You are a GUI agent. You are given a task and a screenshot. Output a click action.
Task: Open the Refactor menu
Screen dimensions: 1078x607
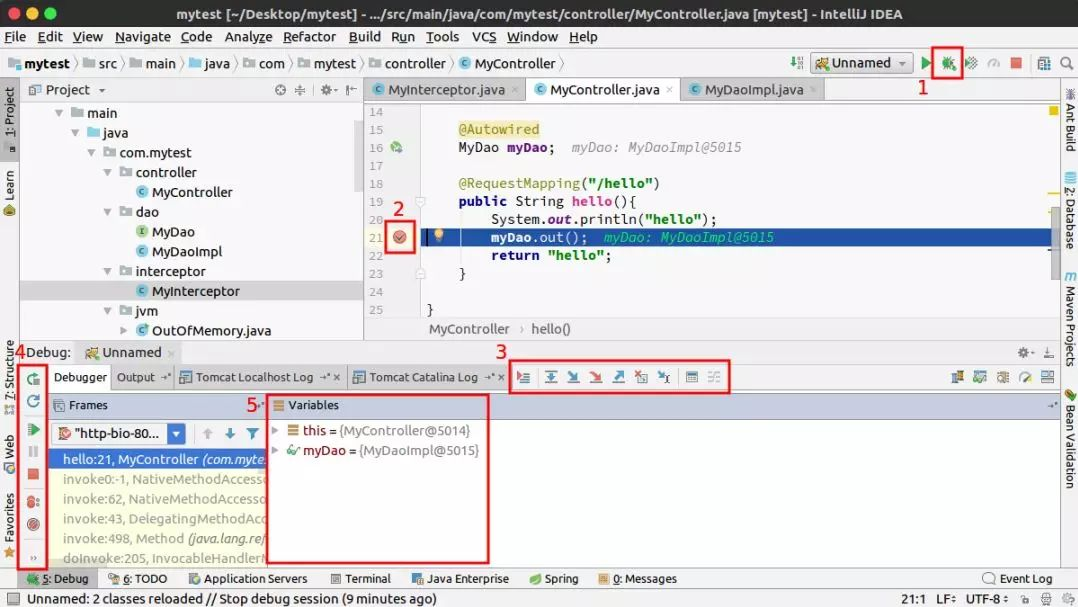309,36
